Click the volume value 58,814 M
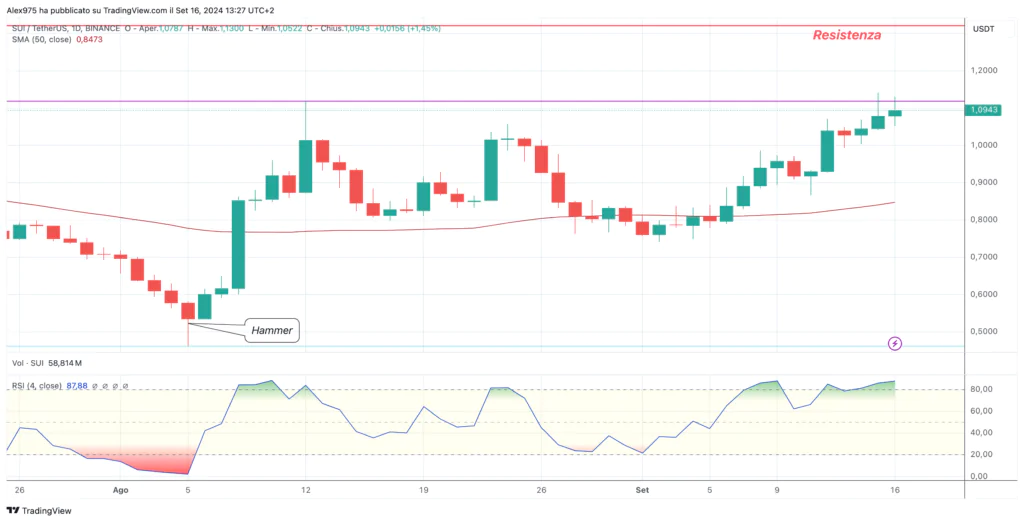Screen dimensions: 1024x522 (67, 363)
